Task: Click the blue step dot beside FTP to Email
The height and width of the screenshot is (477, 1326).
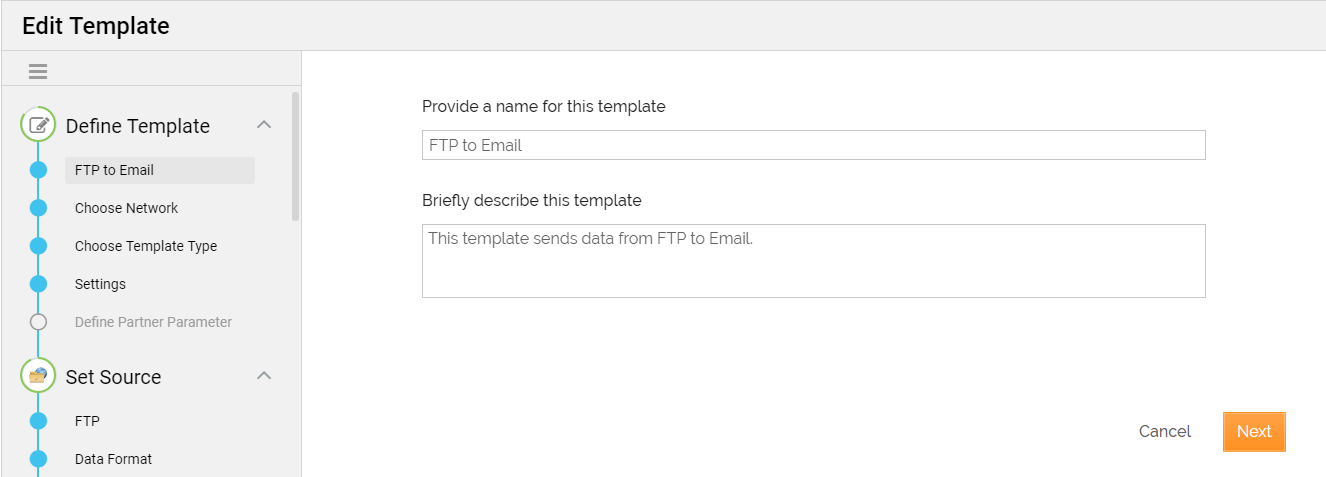Action: click(39, 170)
